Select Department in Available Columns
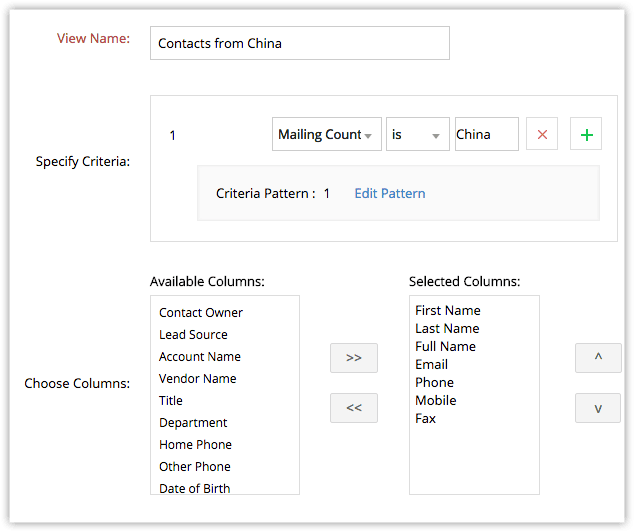The height and width of the screenshot is (532, 634). (x=193, y=423)
